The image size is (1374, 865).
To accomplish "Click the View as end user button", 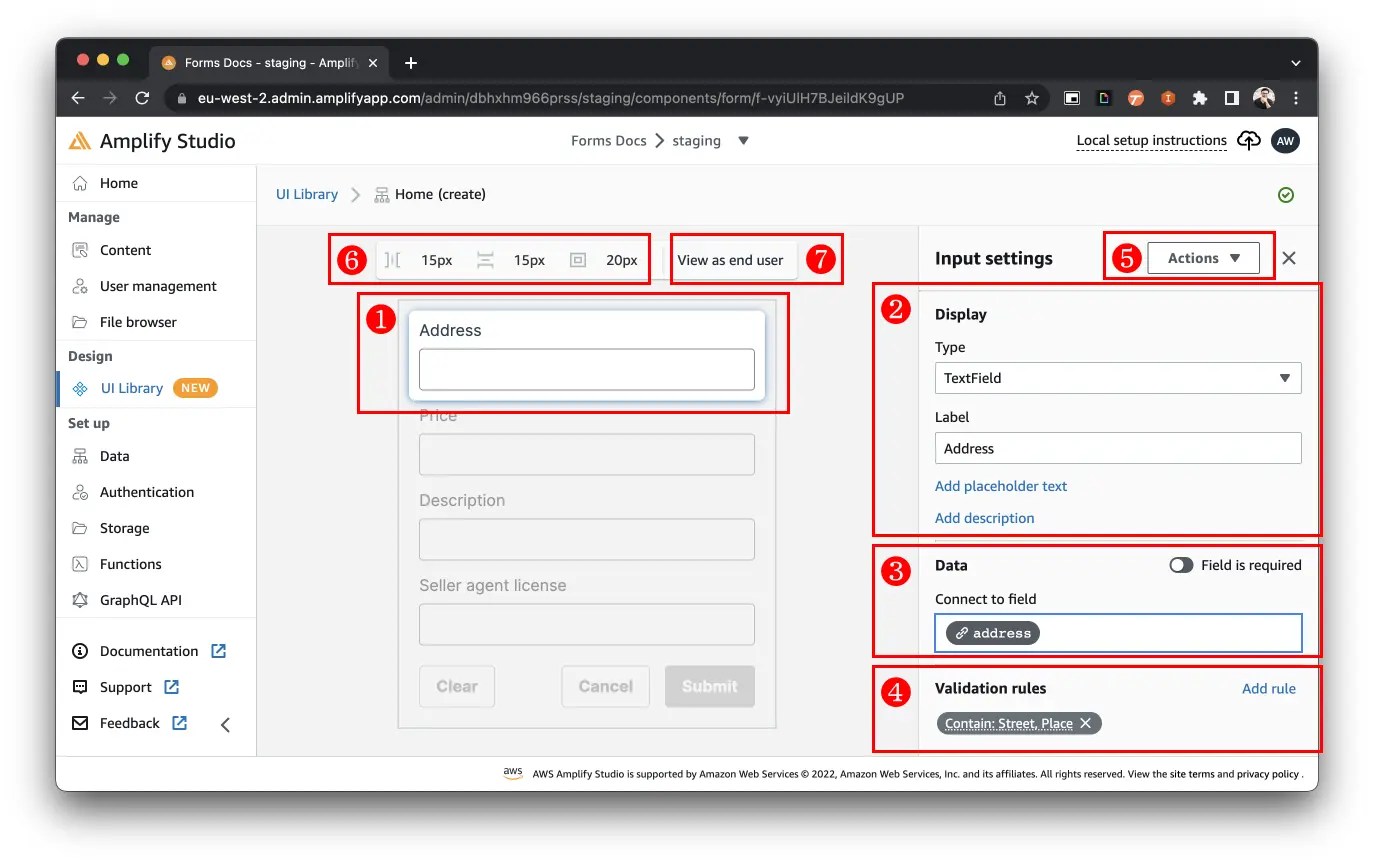I will 732,259.
